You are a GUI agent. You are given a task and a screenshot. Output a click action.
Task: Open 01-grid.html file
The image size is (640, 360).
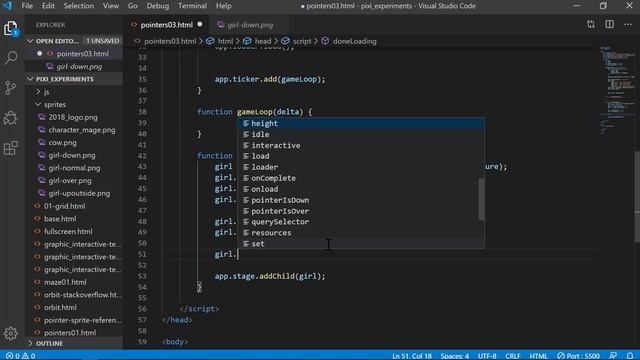click(x=64, y=206)
